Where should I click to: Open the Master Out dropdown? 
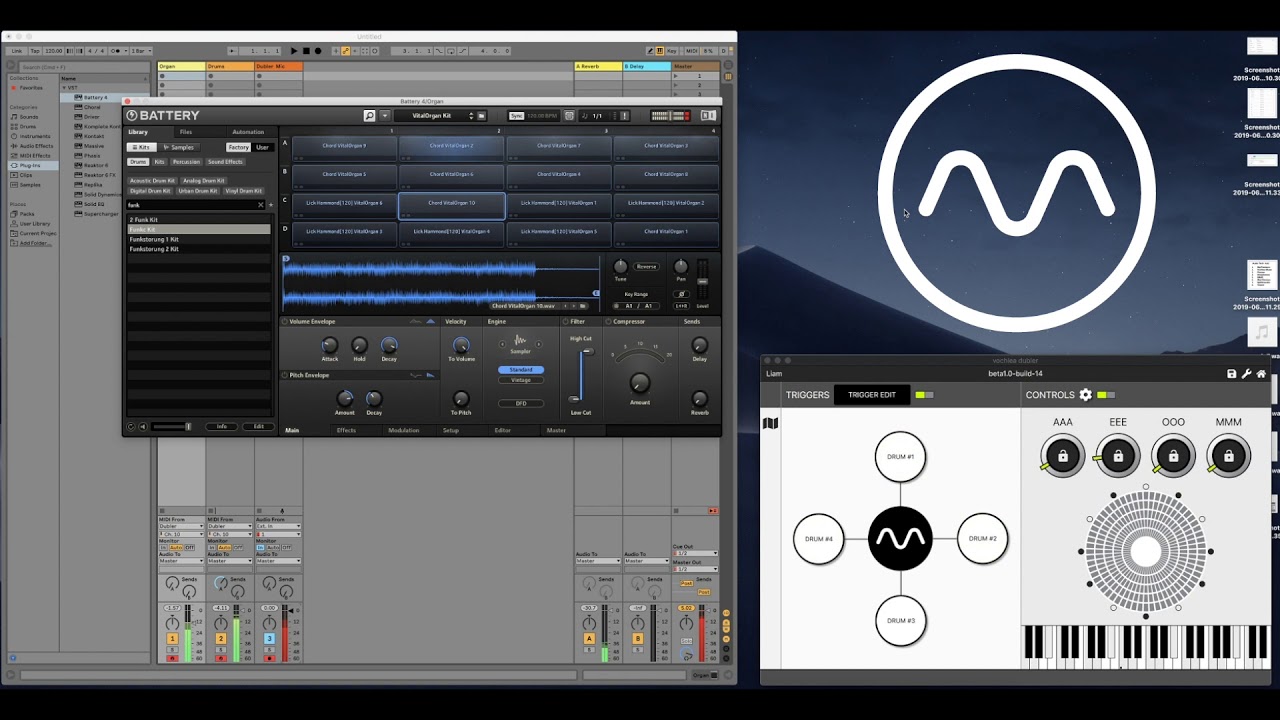695,569
